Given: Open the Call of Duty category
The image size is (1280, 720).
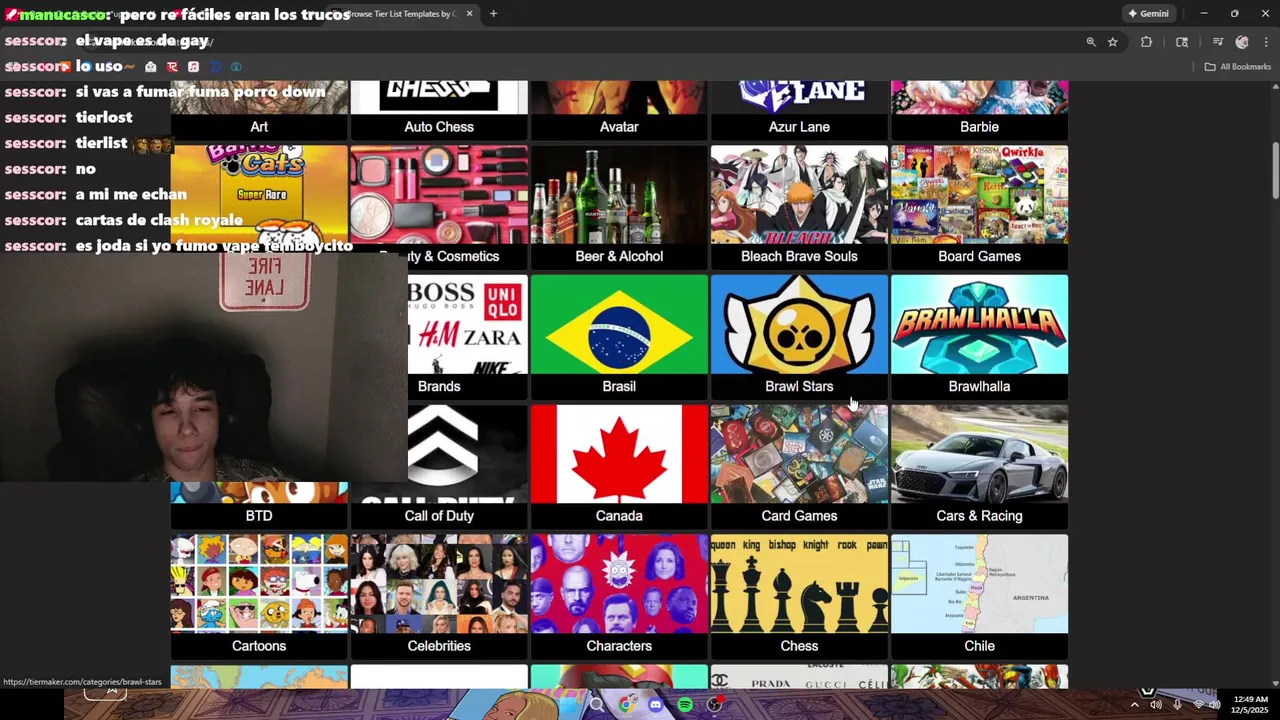Looking at the screenshot, I should pos(439,467).
